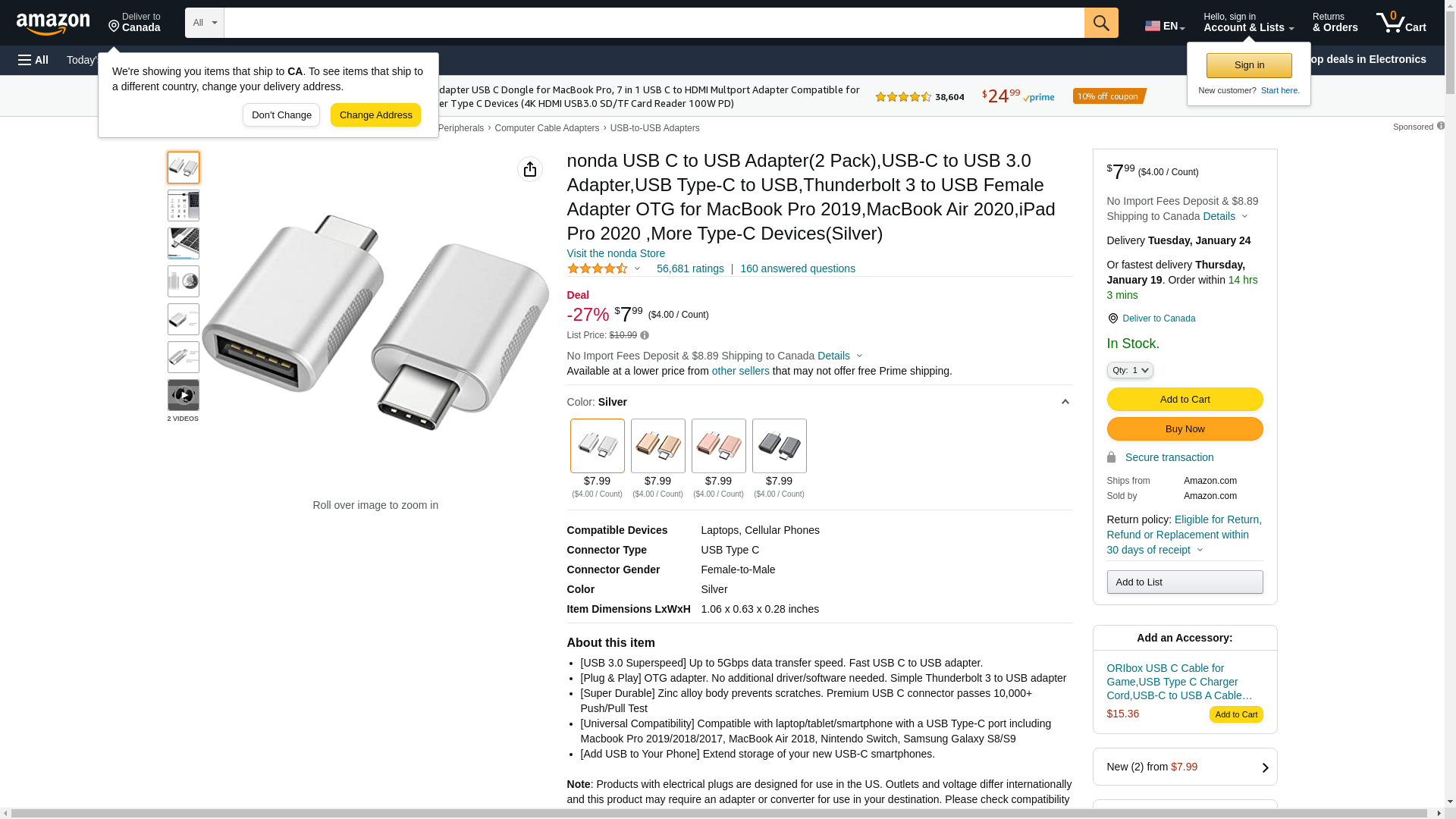Click the search input field
1456x819 pixels.
[654, 23]
